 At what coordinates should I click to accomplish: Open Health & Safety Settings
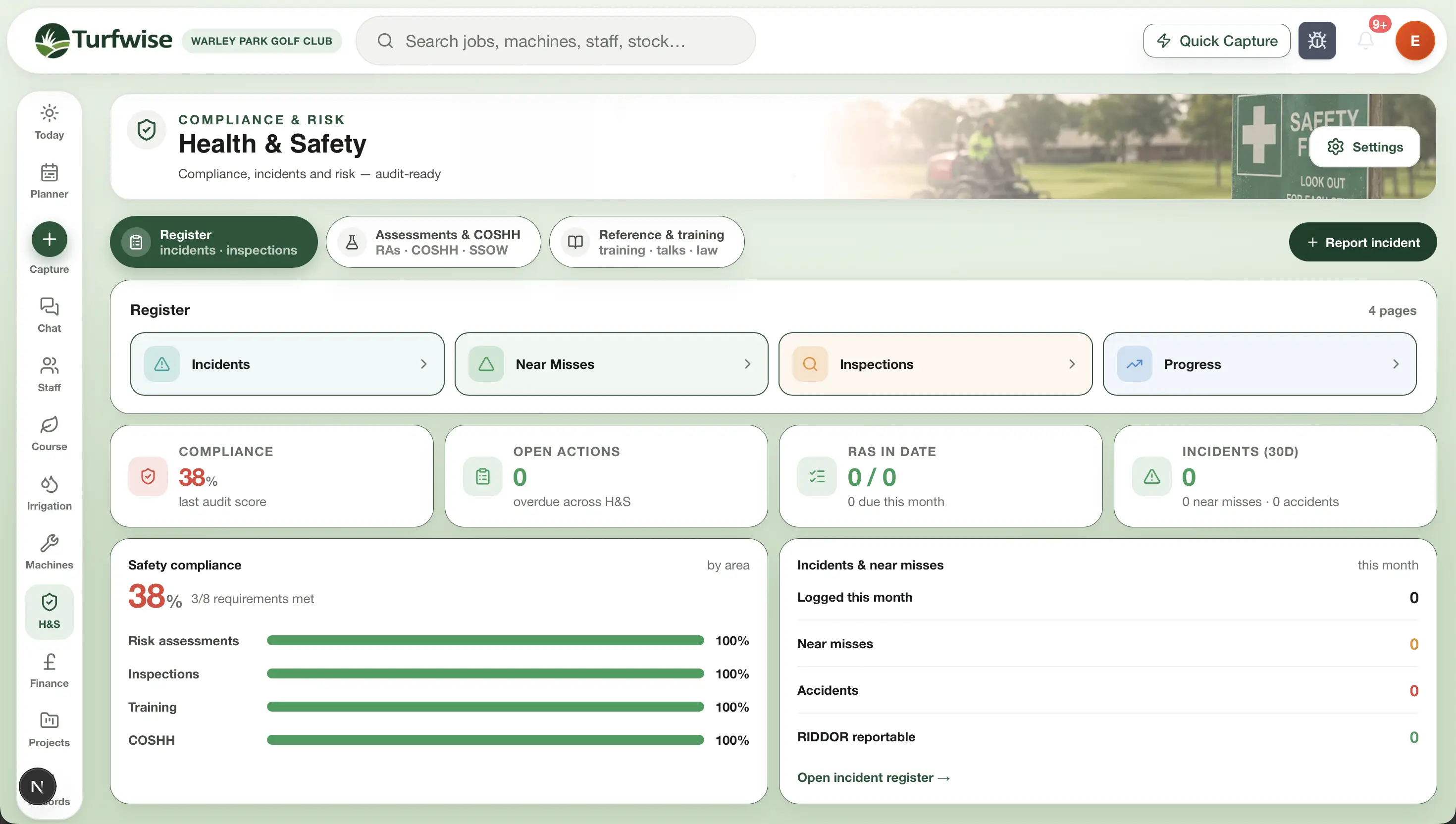[x=1364, y=147]
